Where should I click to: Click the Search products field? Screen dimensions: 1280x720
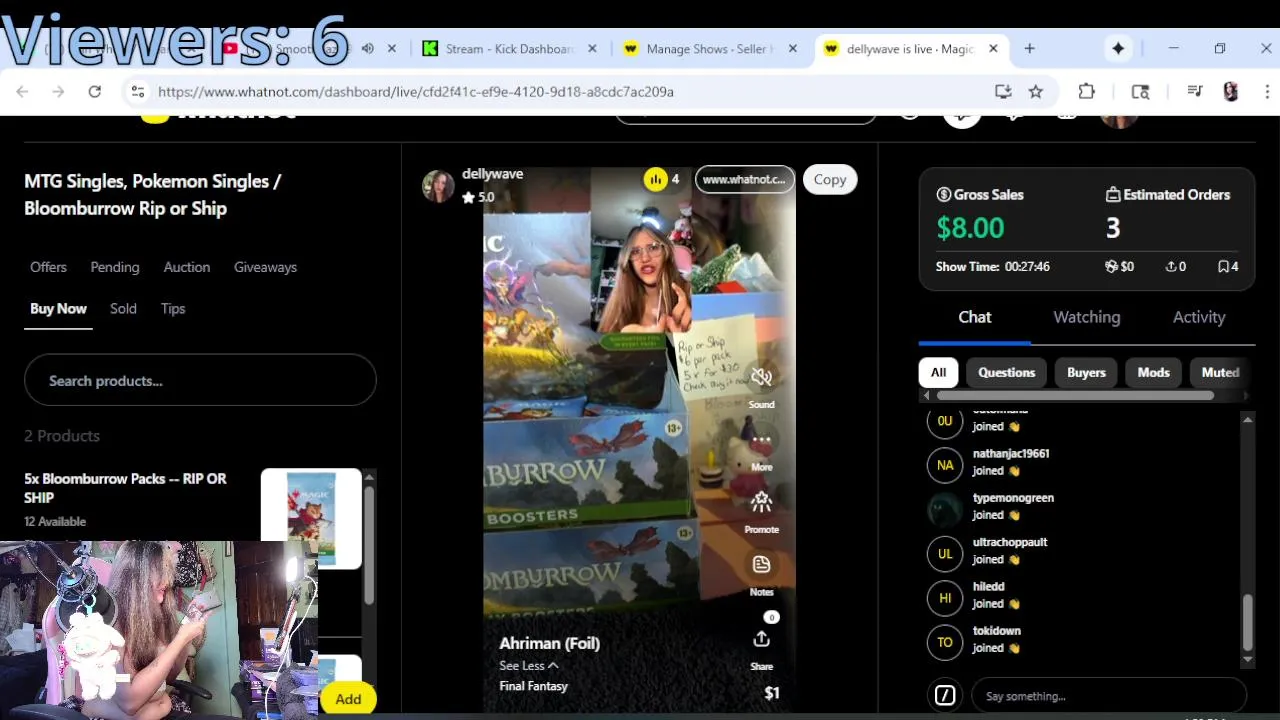coord(200,380)
